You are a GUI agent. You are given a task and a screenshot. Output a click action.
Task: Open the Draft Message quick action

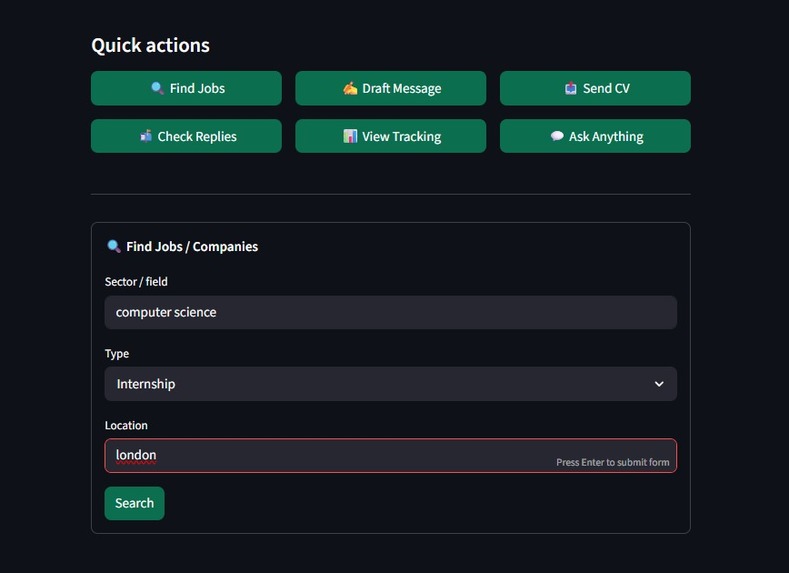point(390,88)
